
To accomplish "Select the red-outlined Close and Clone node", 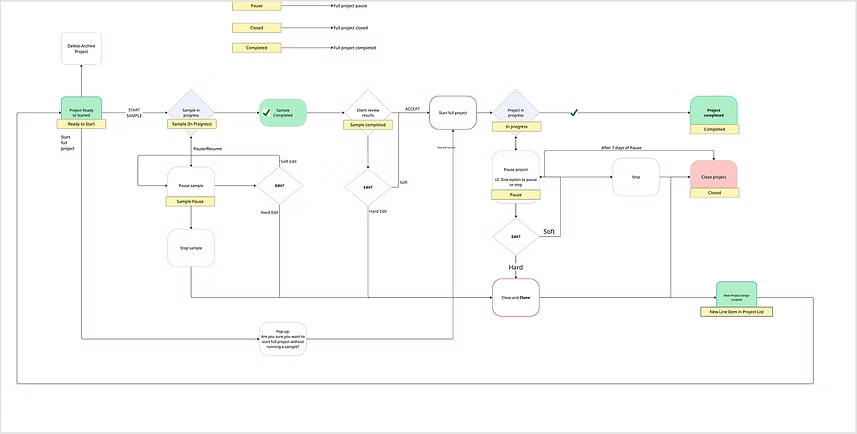I will (516, 297).
